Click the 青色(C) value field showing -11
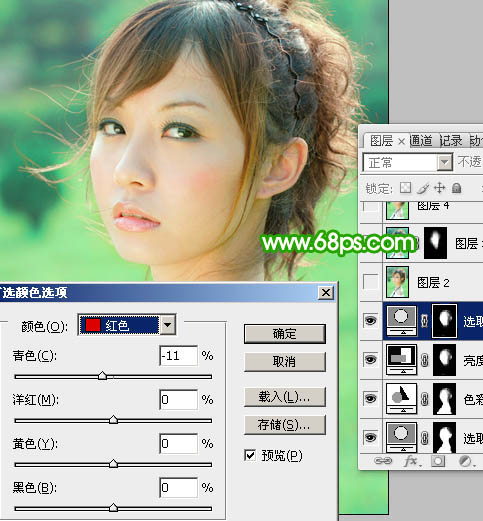Screen dimensions: 483x521 [x=178, y=356]
